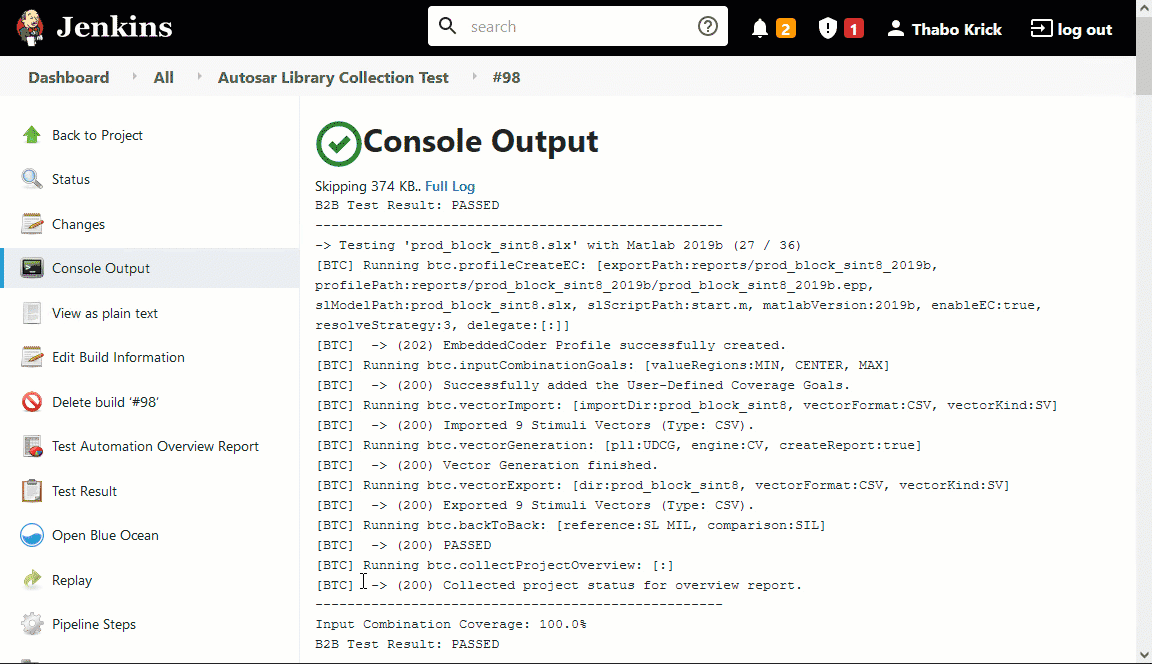This screenshot has width=1152, height=664.
Task: Open the Edit Build Information pencil icon
Action: [x=31, y=357]
